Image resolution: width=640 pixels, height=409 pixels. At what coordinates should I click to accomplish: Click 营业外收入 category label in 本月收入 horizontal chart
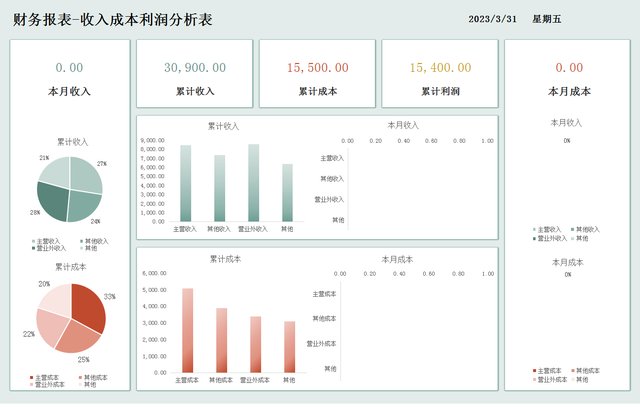tap(329, 200)
